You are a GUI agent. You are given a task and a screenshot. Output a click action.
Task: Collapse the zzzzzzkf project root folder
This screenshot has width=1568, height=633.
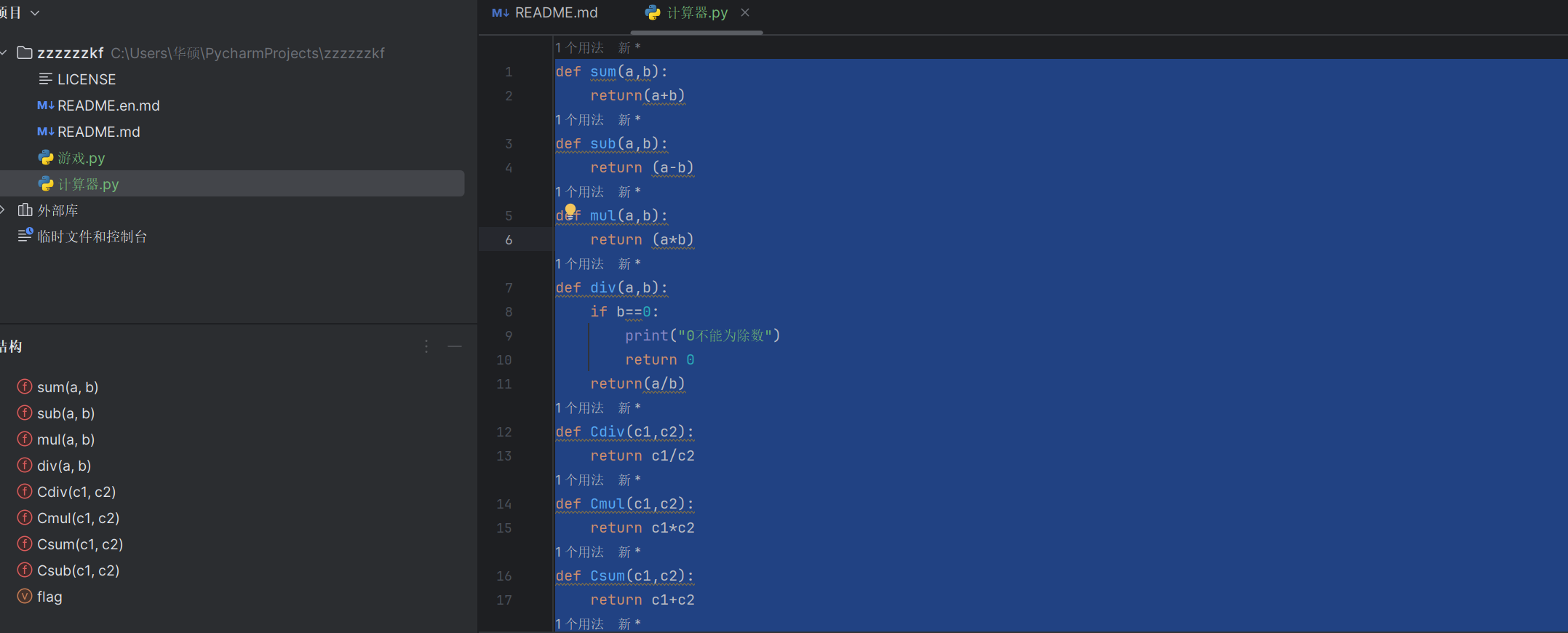point(4,53)
